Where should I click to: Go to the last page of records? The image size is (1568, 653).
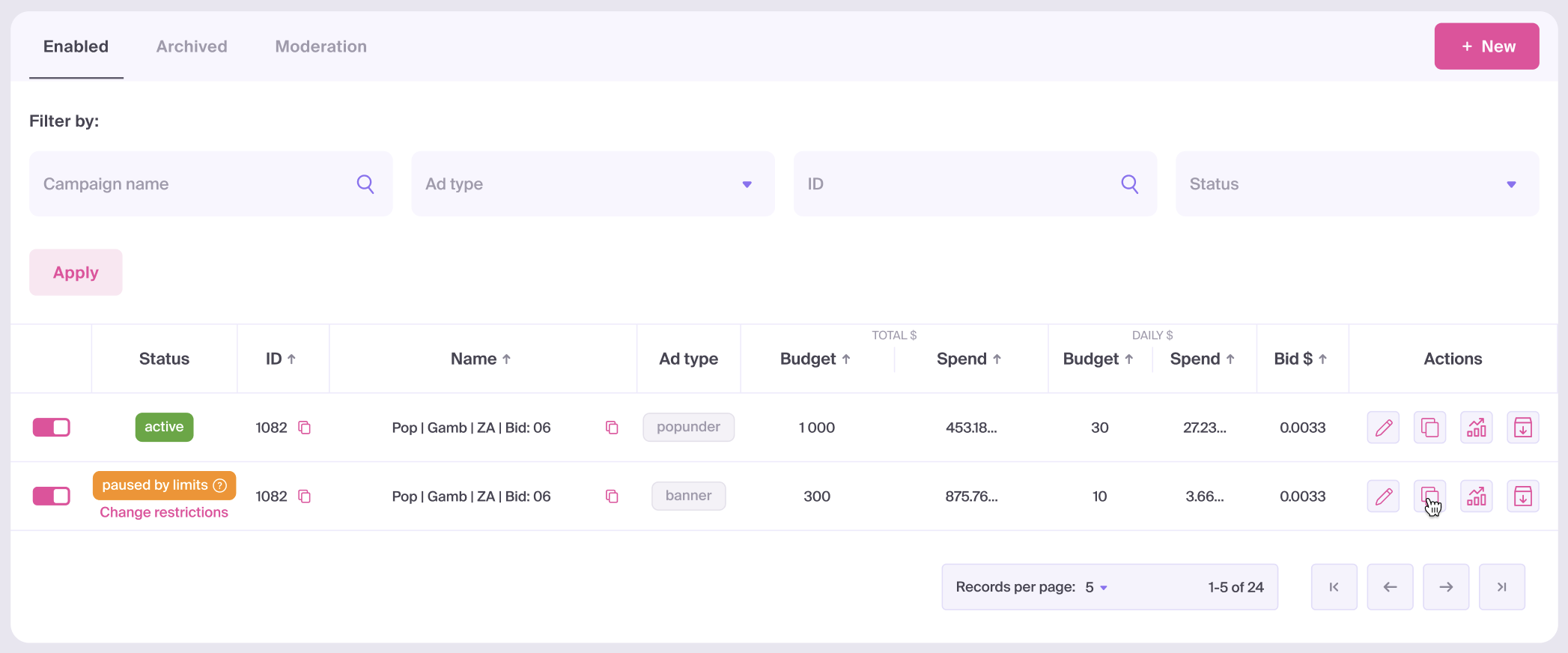[1501, 587]
